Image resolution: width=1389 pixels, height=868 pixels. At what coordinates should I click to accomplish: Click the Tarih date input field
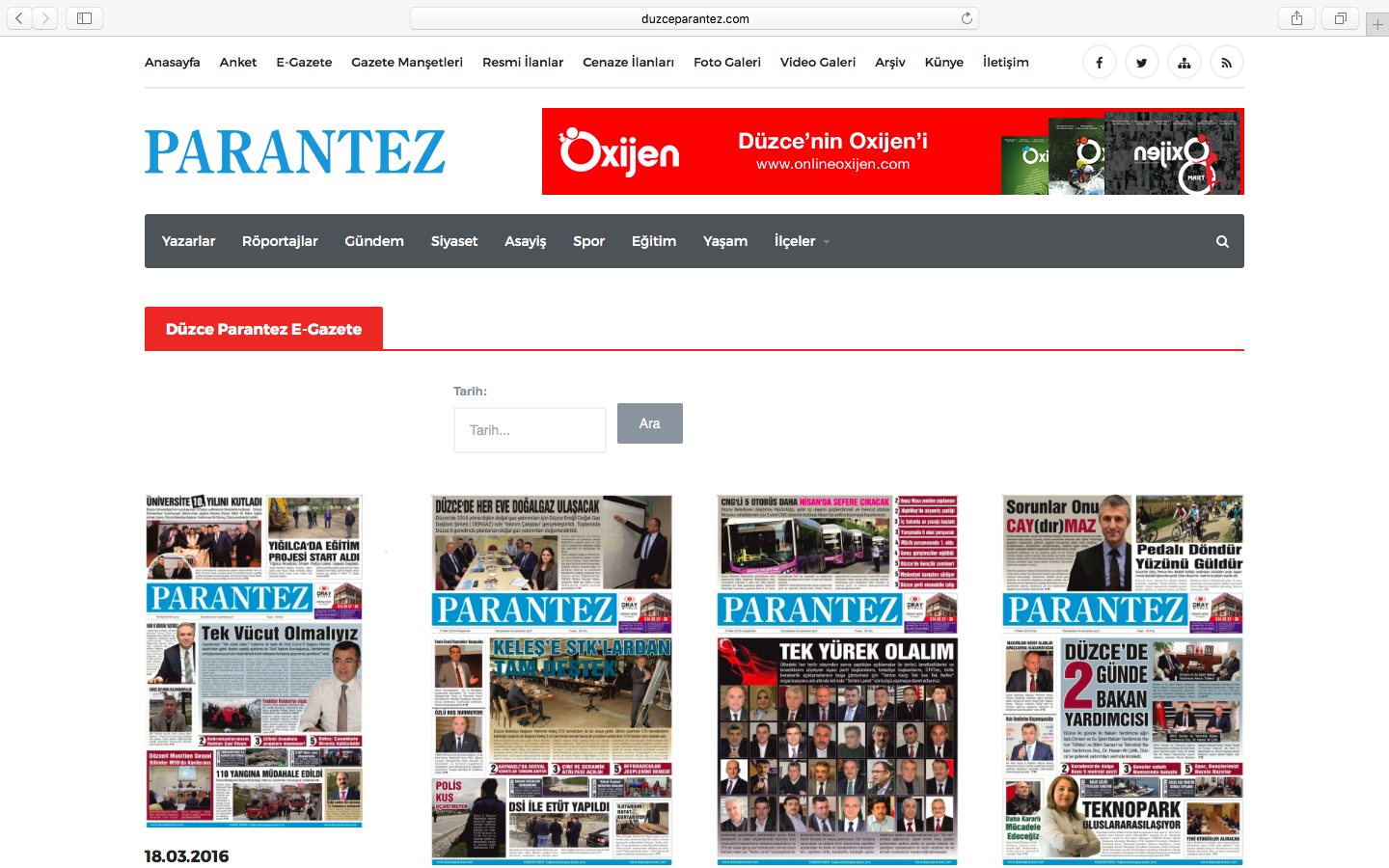(x=530, y=430)
